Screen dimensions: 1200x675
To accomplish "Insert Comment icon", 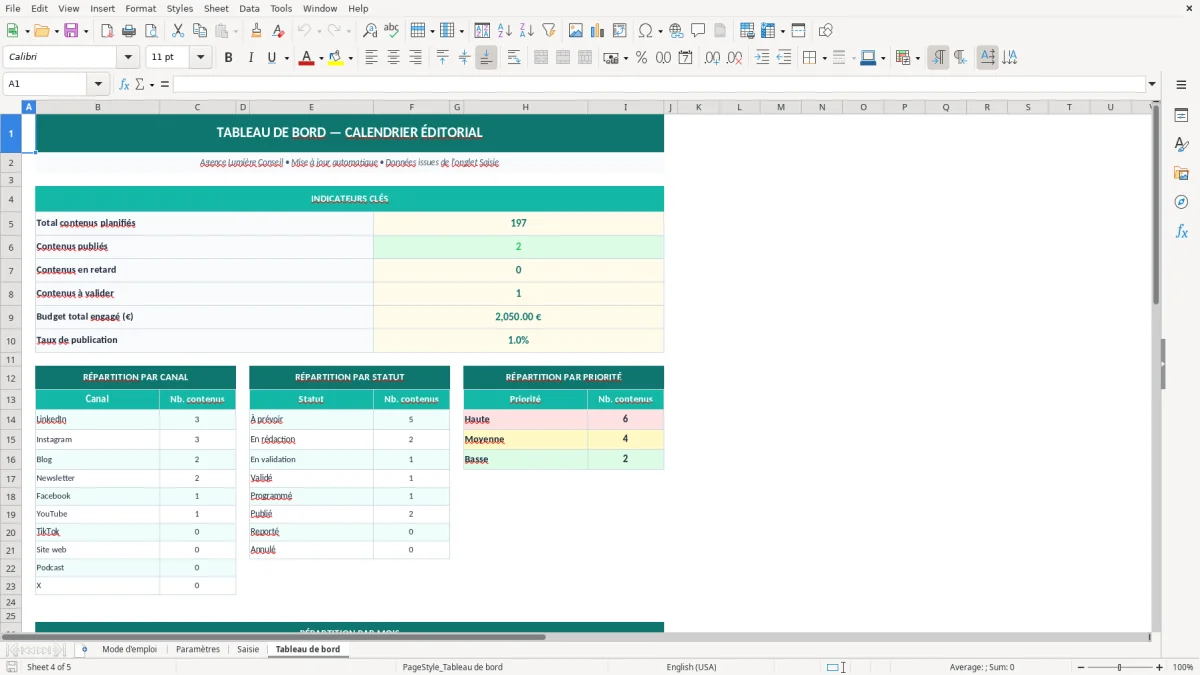I will 698,31.
